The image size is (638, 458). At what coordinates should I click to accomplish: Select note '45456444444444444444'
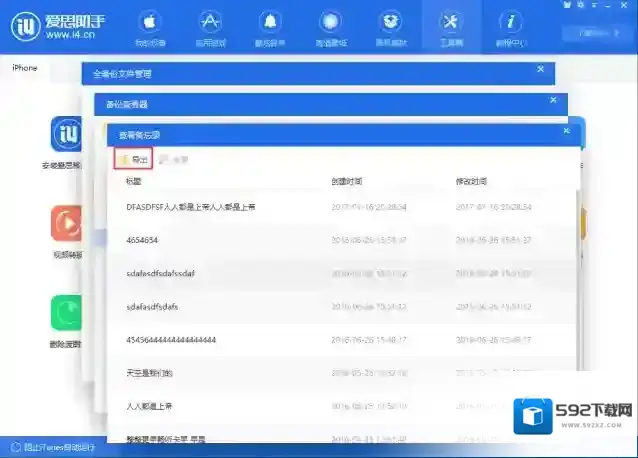tap(171, 340)
